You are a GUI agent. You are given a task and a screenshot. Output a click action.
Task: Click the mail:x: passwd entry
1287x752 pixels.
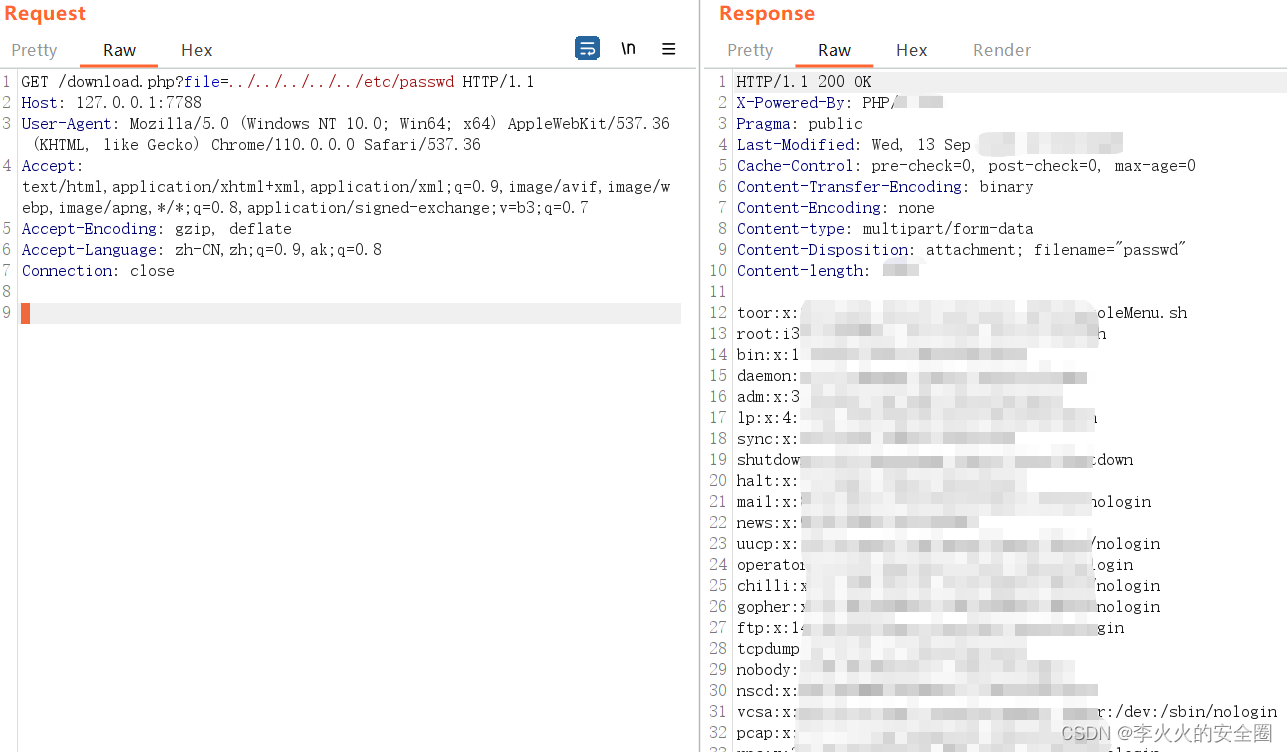pos(944,502)
